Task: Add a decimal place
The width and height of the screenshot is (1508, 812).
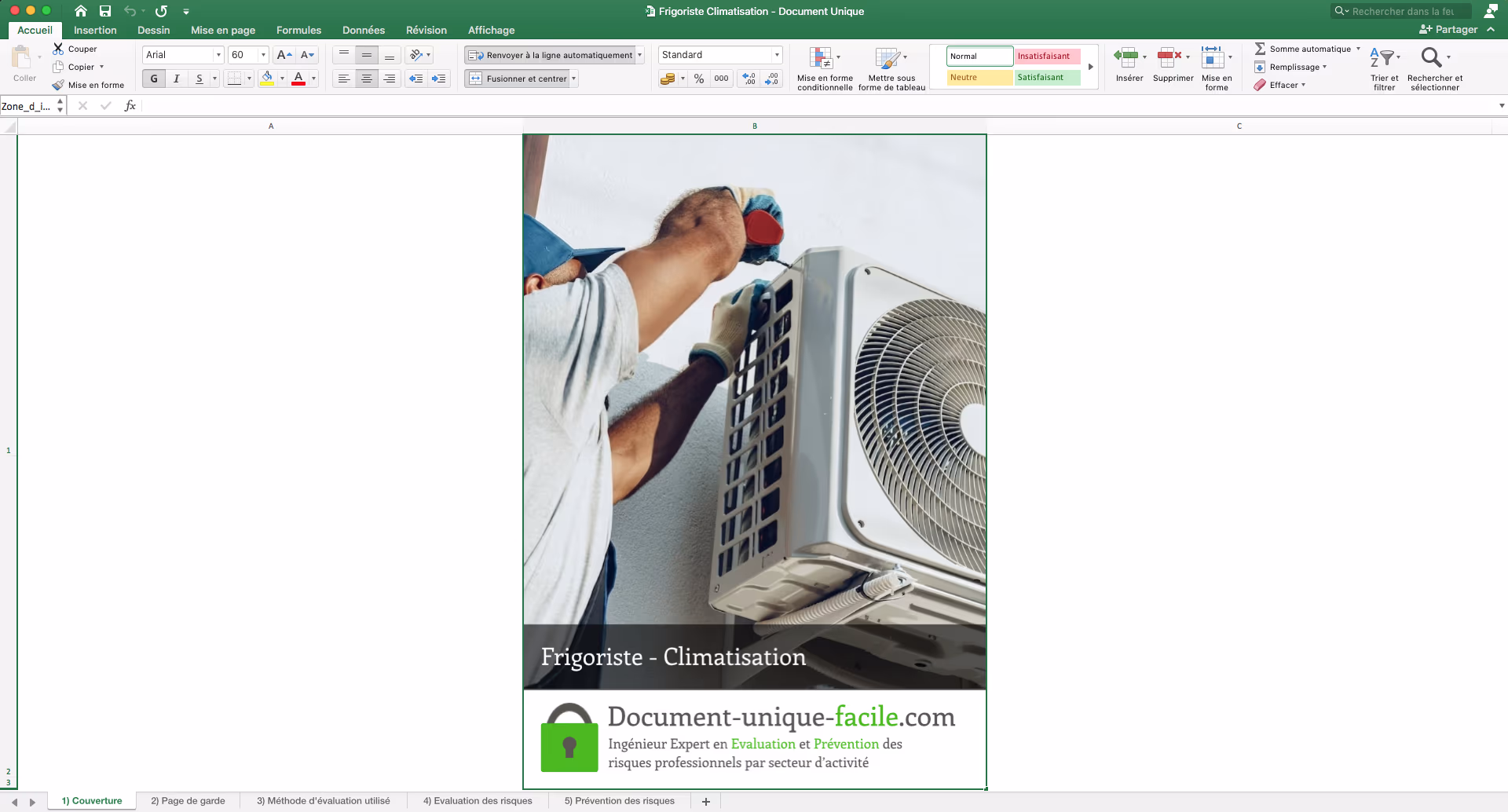Action: pyautogui.click(x=749, y=79)
